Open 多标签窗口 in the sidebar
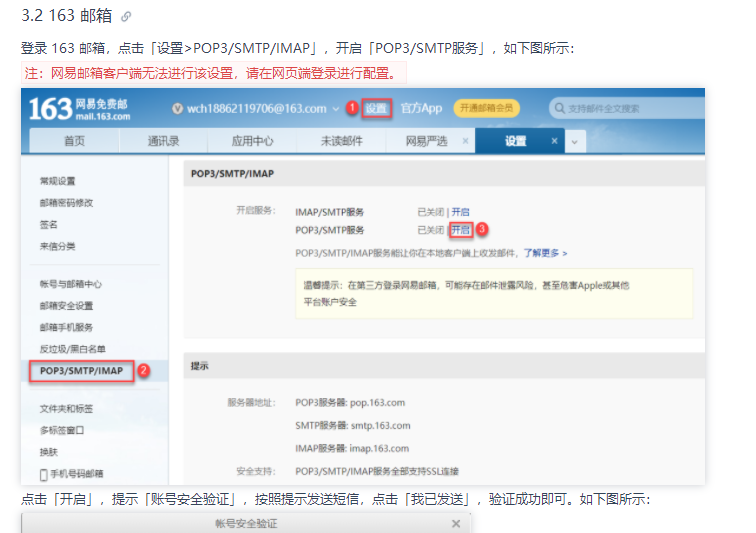 point(62,430)
